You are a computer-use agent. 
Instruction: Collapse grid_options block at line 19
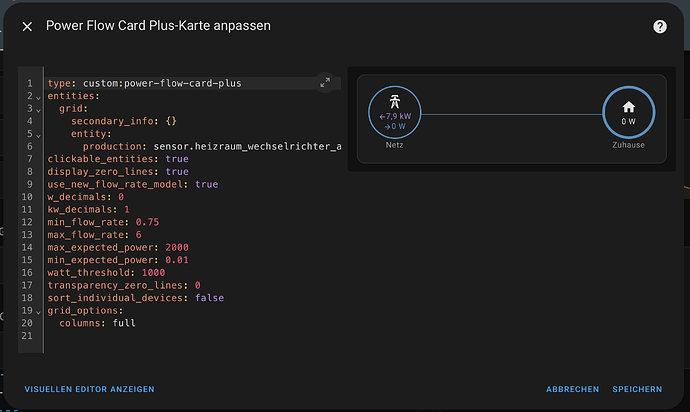[39, 311]
